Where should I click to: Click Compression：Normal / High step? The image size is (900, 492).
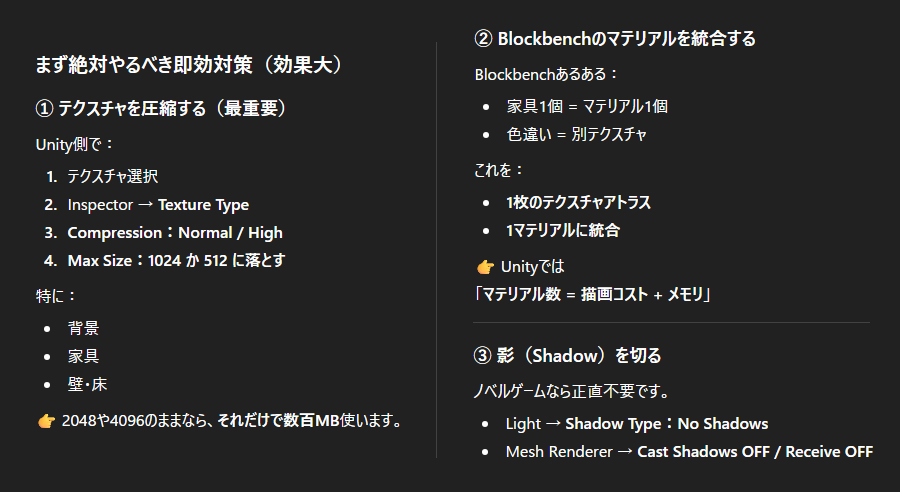click(x=175, y=232)
